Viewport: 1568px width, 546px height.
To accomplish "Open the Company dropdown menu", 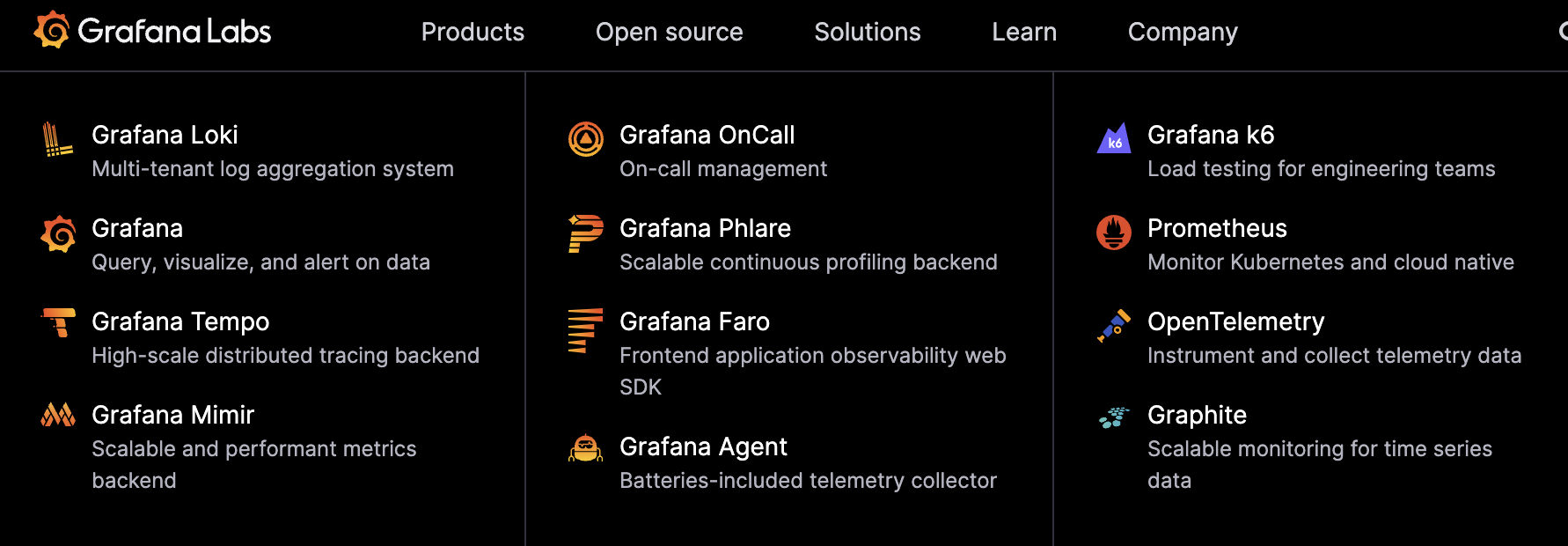I will pyautogui.click(x=1183, y=33).
